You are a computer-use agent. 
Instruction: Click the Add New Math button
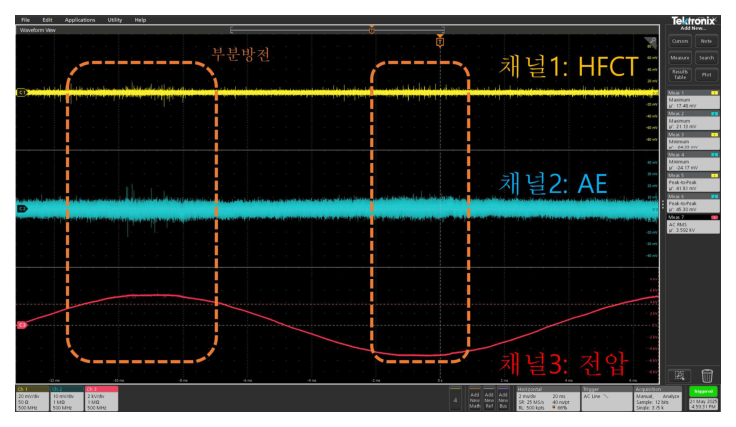point(474,397)
